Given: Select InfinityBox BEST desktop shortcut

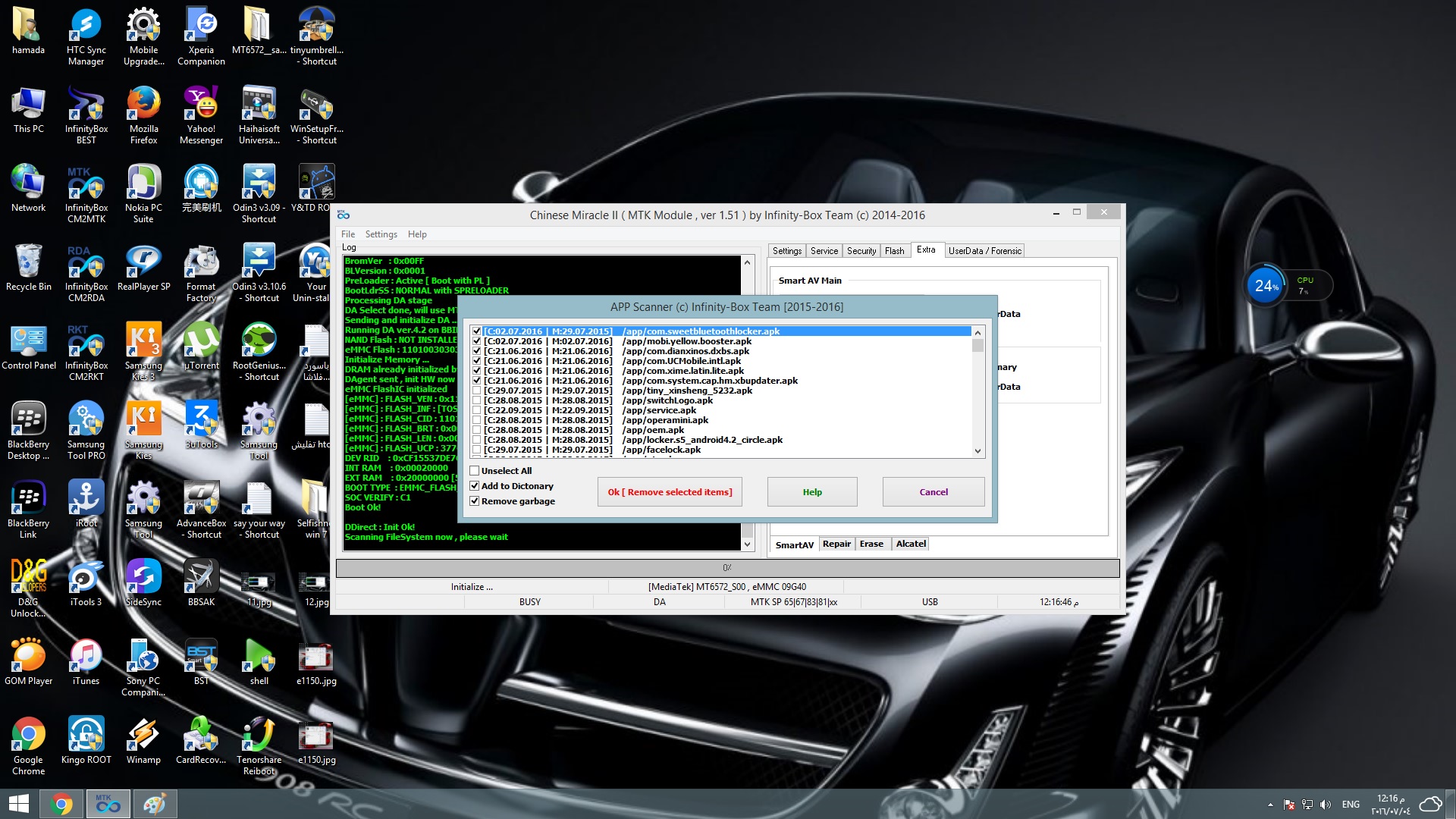Looking at the screenshot, I should (x=86, y=115).
